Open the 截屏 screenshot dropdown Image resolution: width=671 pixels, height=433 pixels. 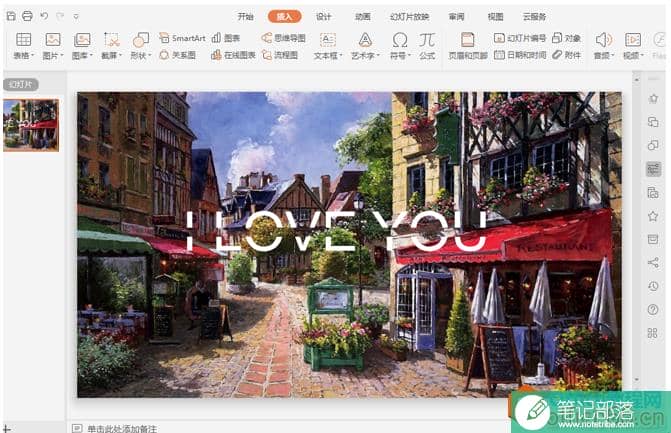pos(112,46)
